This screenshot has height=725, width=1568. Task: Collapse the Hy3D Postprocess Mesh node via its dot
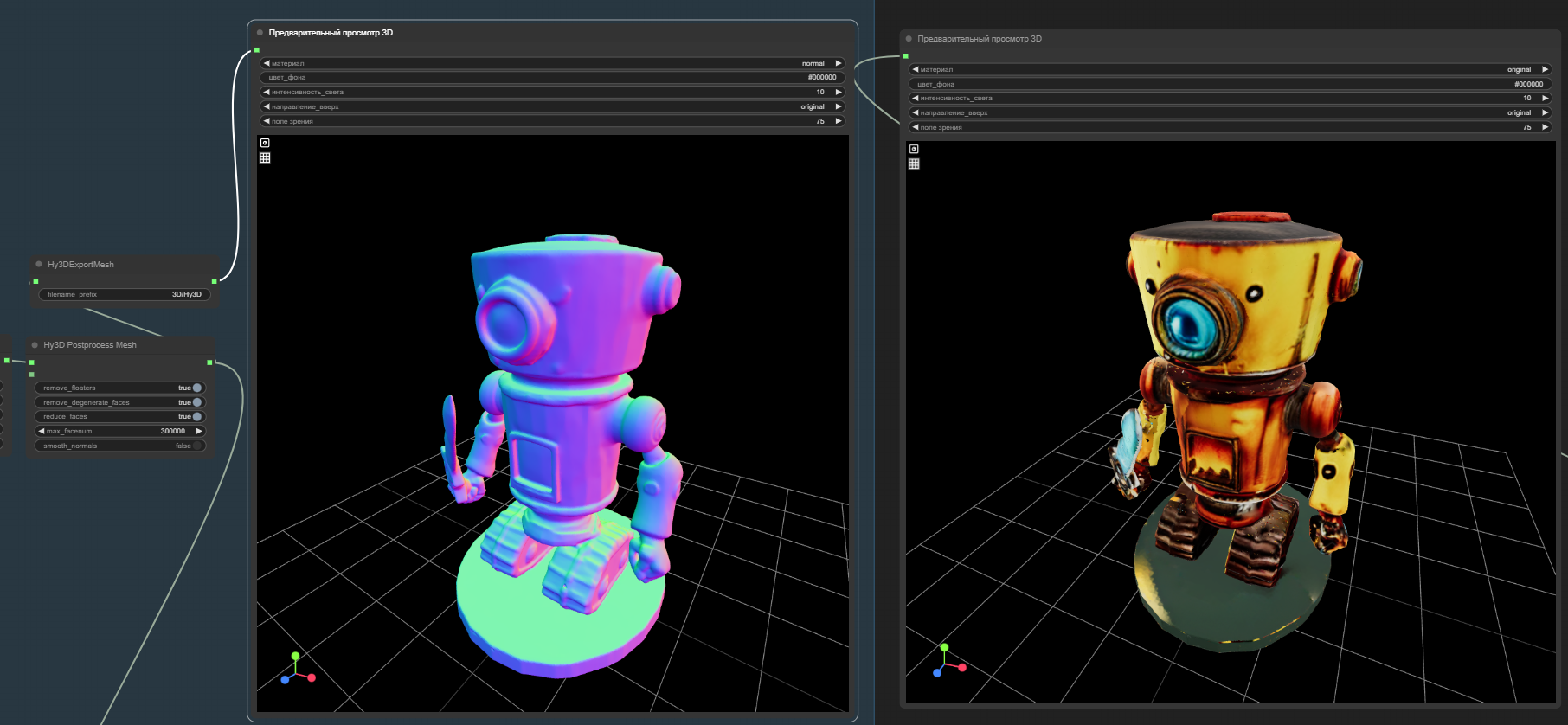coord(35,344)
